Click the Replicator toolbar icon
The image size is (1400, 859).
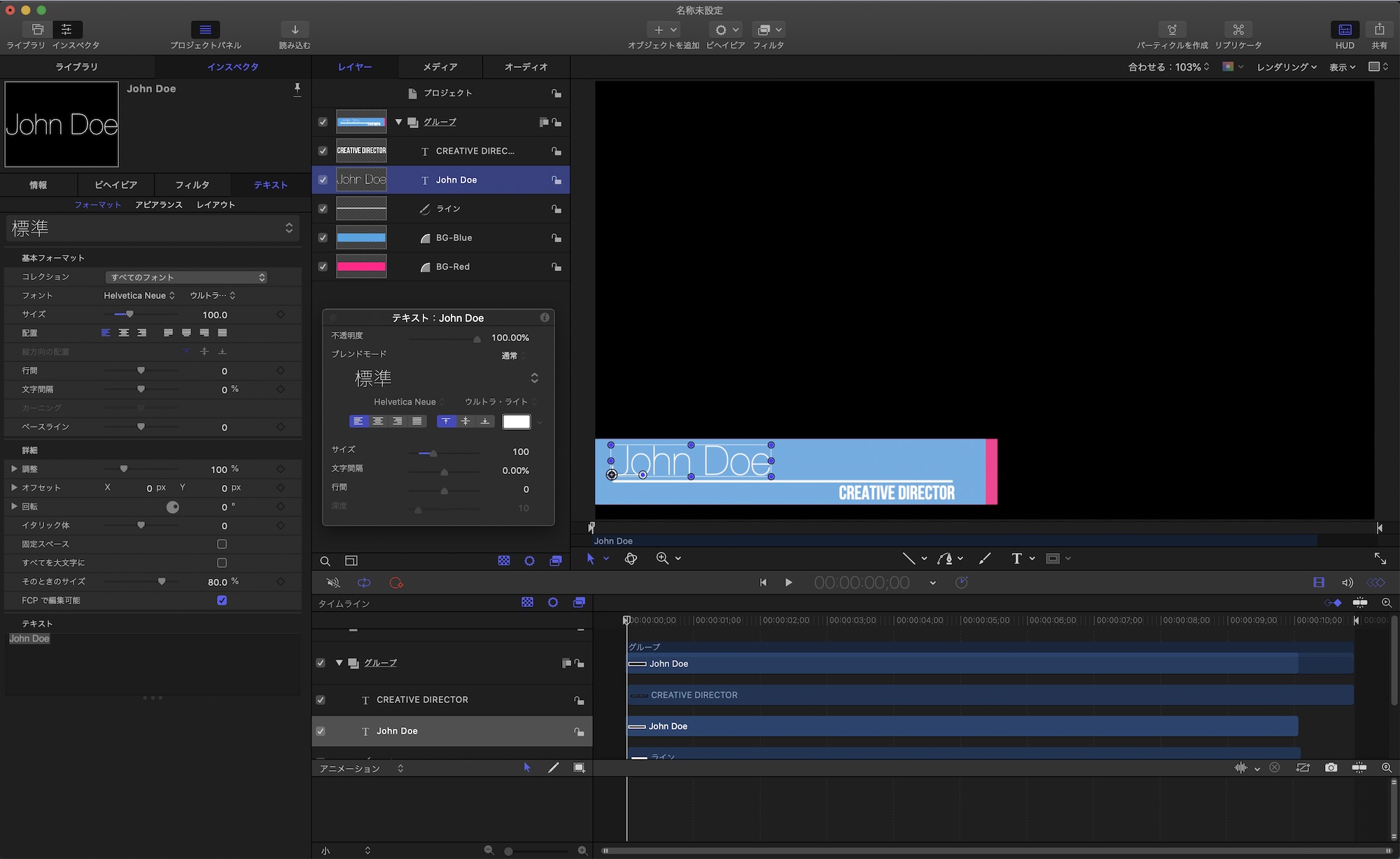(1238, 29)
